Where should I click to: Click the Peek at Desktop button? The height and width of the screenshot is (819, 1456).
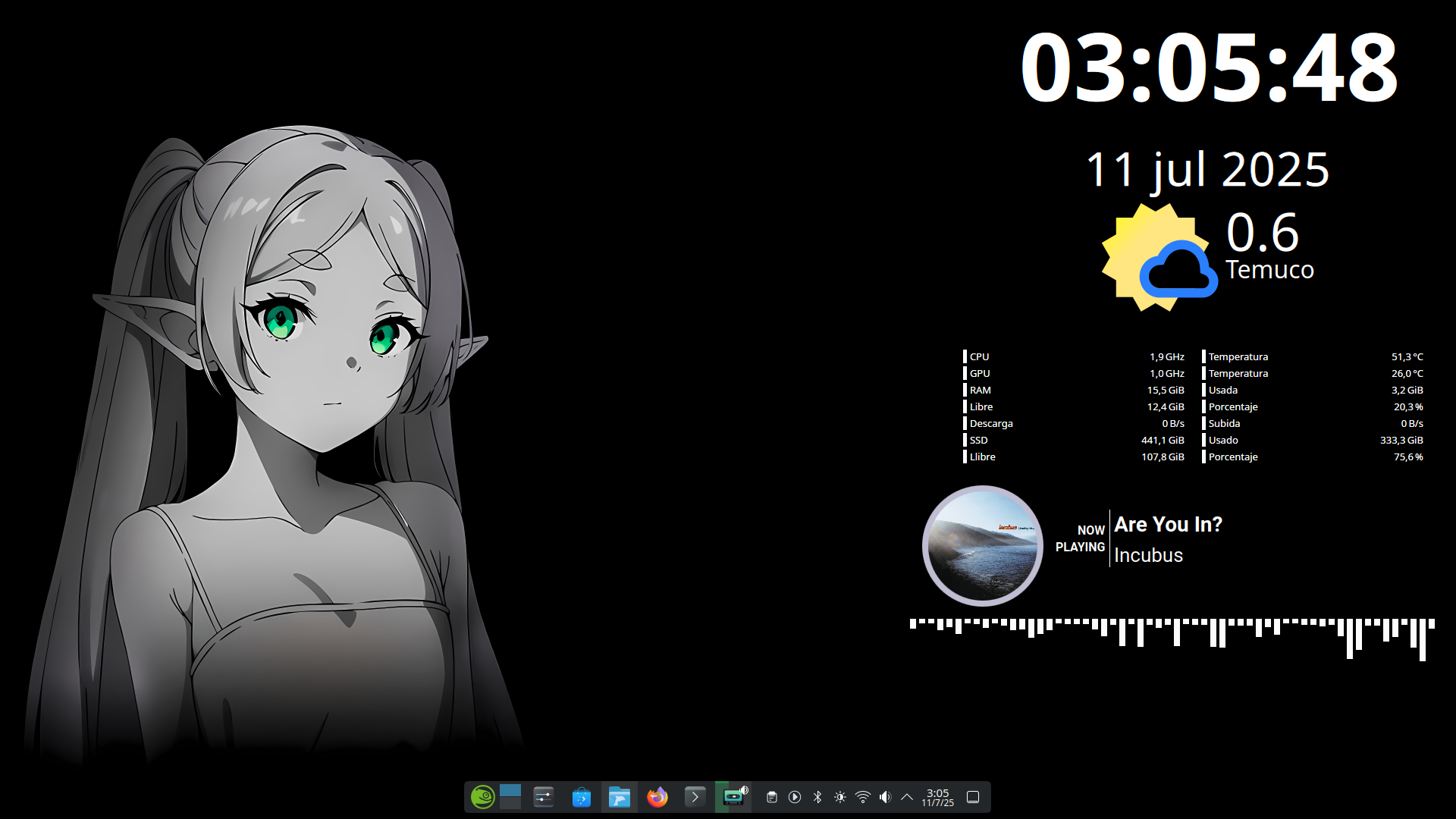(x=973, y=797)
